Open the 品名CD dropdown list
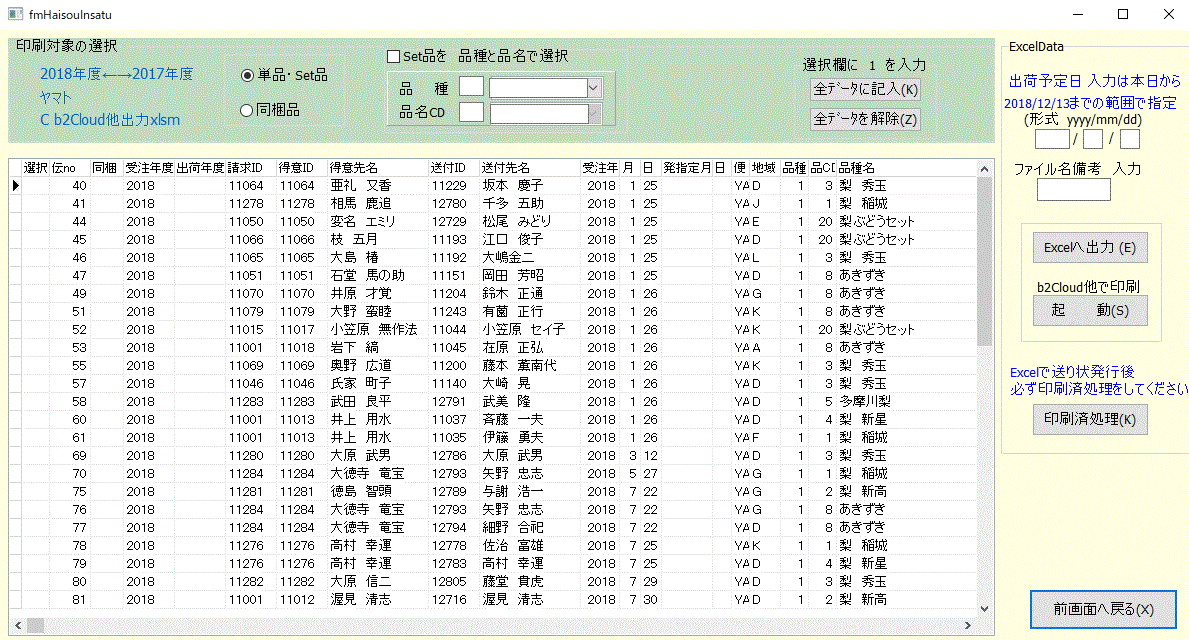The image size is (1189, 640). coord(595,114)
